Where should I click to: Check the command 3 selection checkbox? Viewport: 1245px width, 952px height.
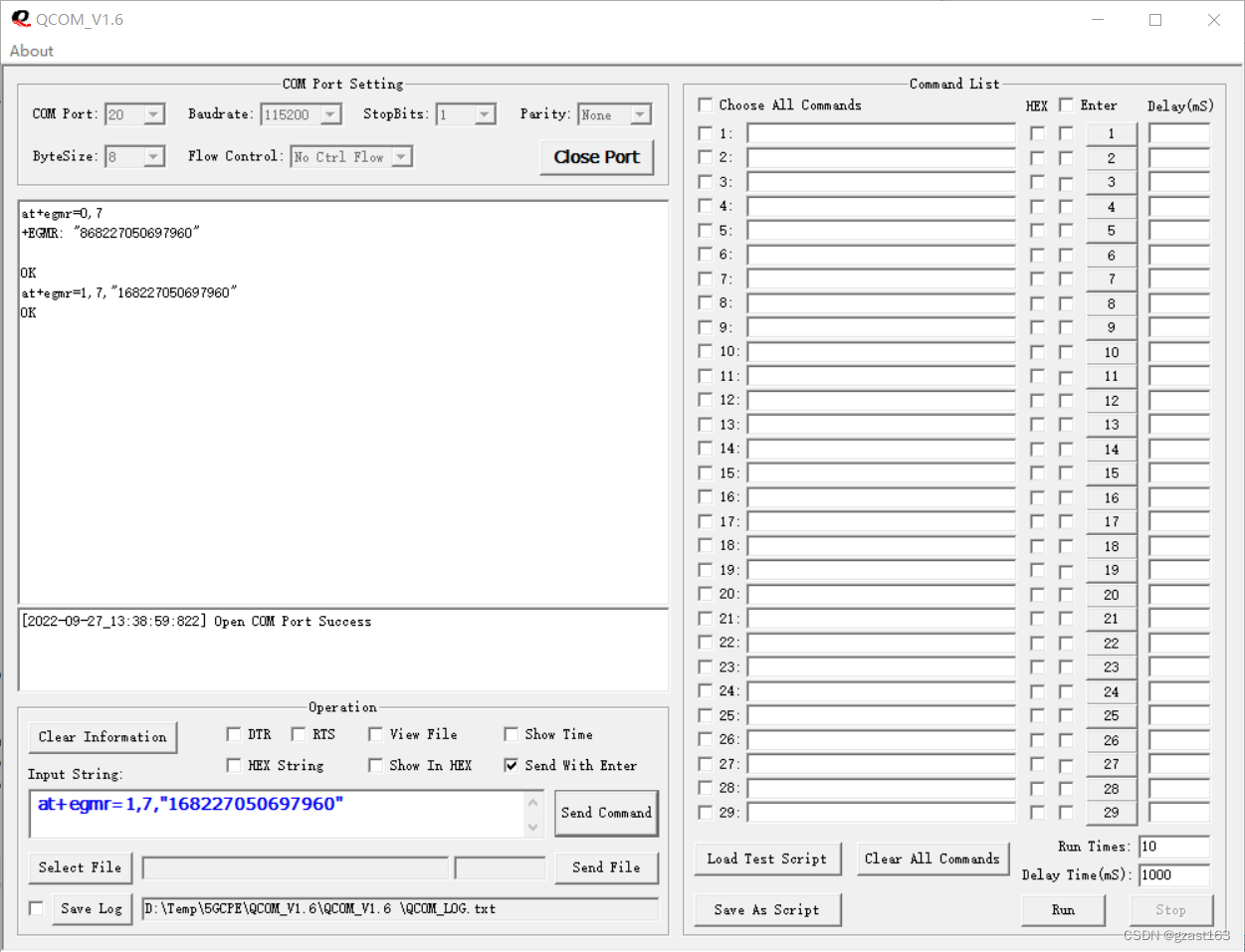(706, 182)
